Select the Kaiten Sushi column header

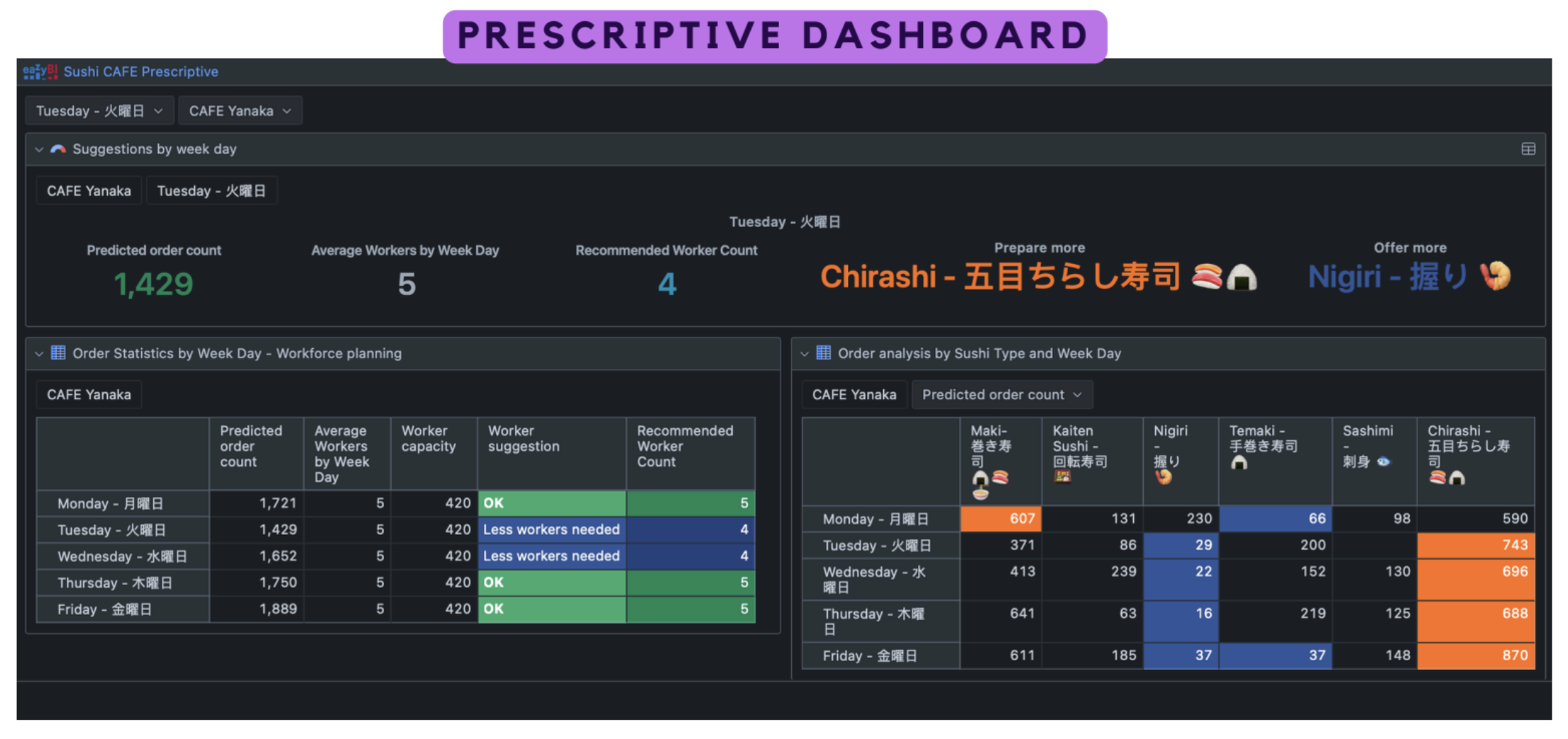click(x=1093, y=462)
